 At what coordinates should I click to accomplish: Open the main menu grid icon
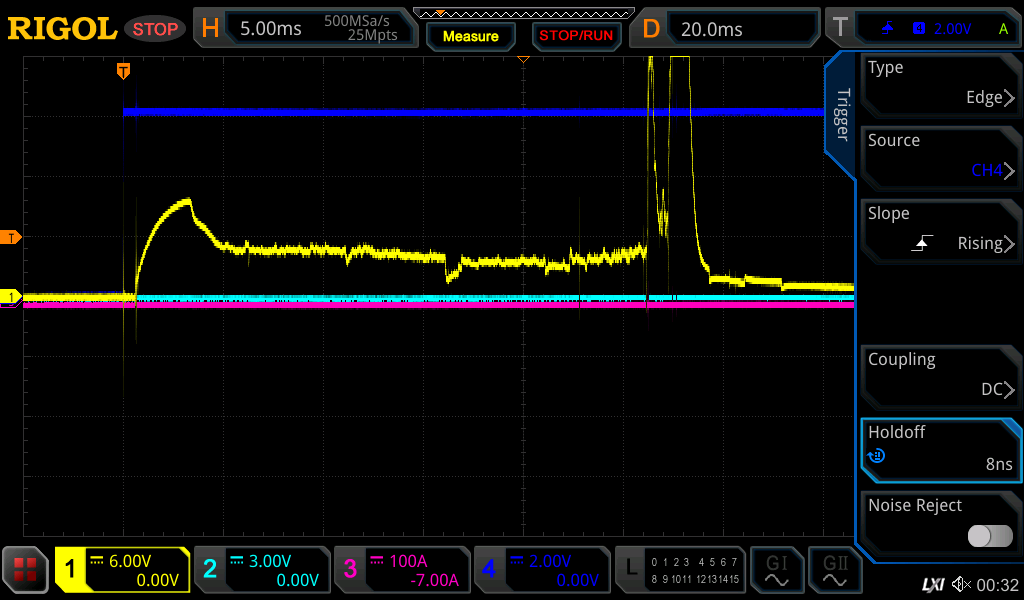[26, 570]
